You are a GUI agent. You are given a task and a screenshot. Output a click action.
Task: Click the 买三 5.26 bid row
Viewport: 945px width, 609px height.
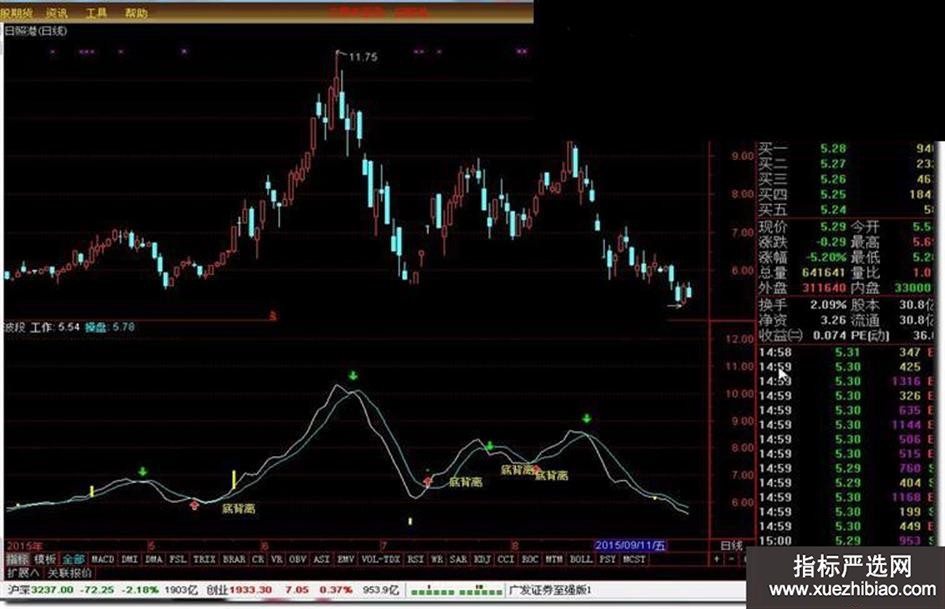click(847, 179)
